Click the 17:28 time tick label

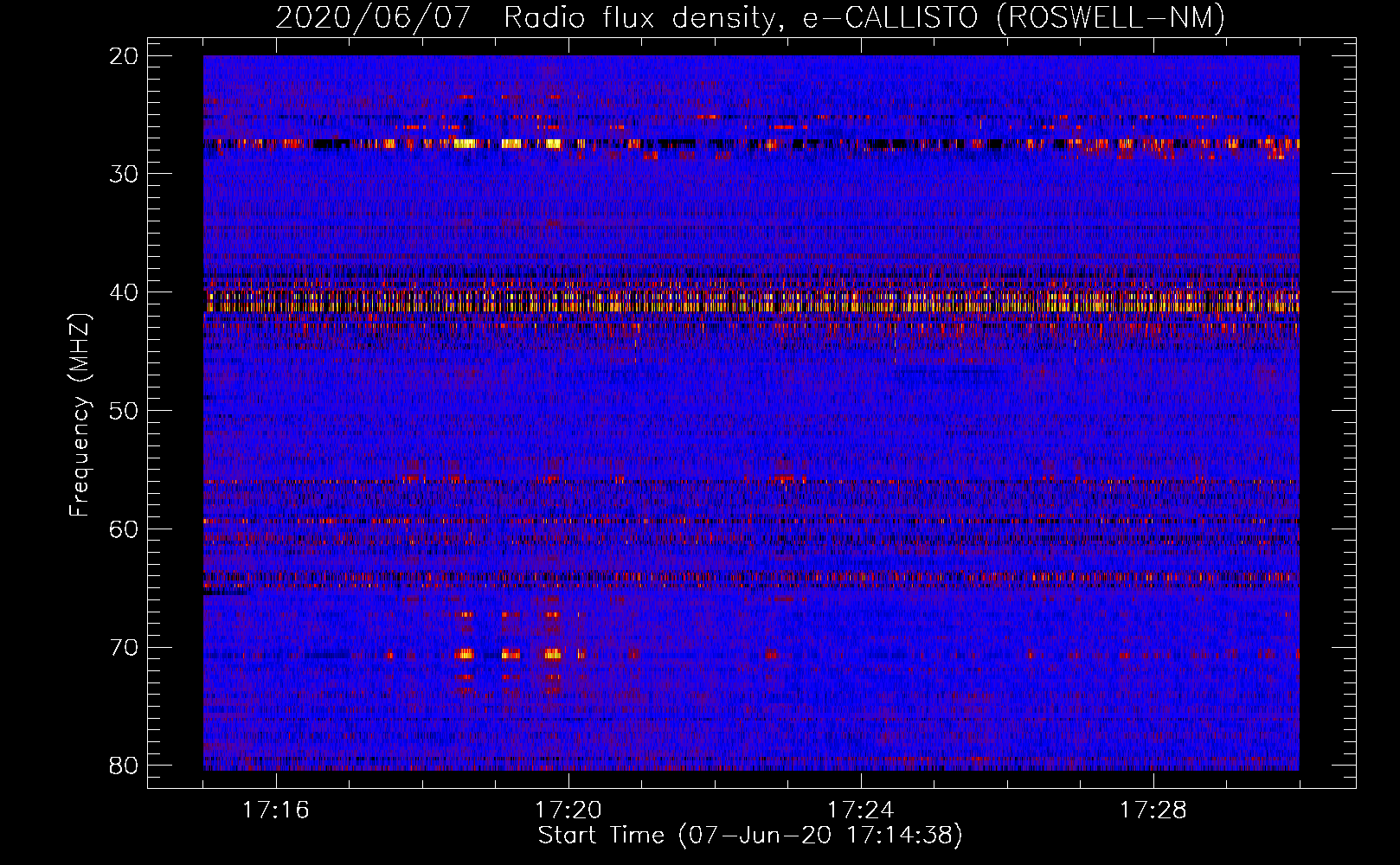(x=1153, y=811)
